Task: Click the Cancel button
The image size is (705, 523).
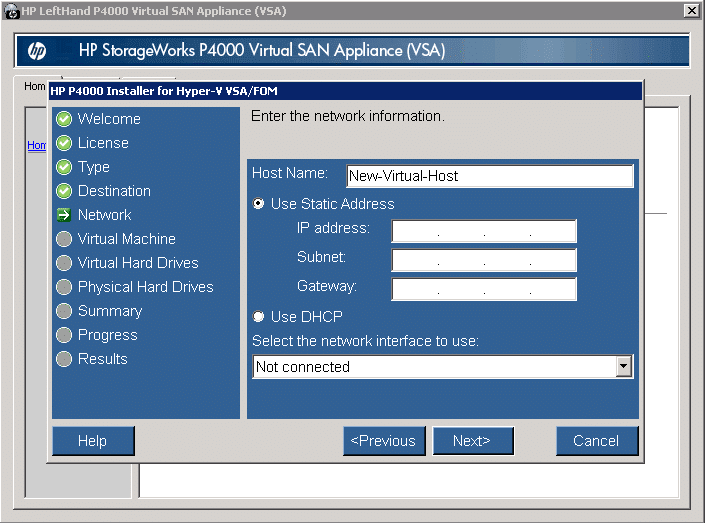Action: tap(597, 441)
